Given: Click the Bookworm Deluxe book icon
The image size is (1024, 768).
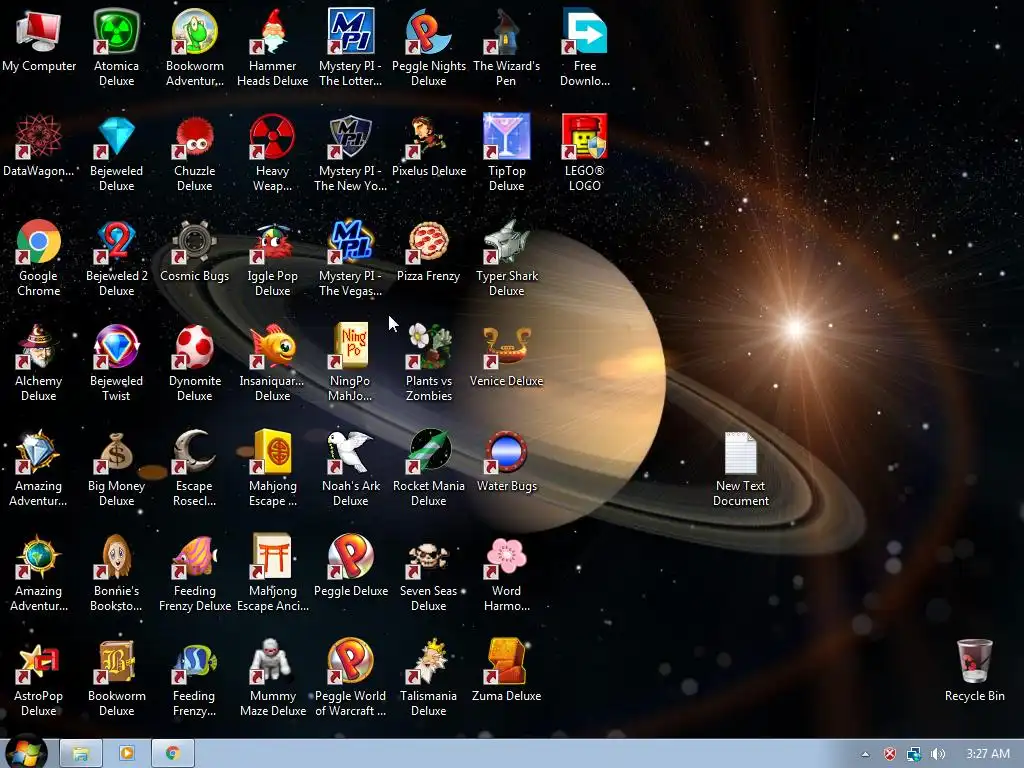Looking at the screenshot, I should tap(116, 663).
